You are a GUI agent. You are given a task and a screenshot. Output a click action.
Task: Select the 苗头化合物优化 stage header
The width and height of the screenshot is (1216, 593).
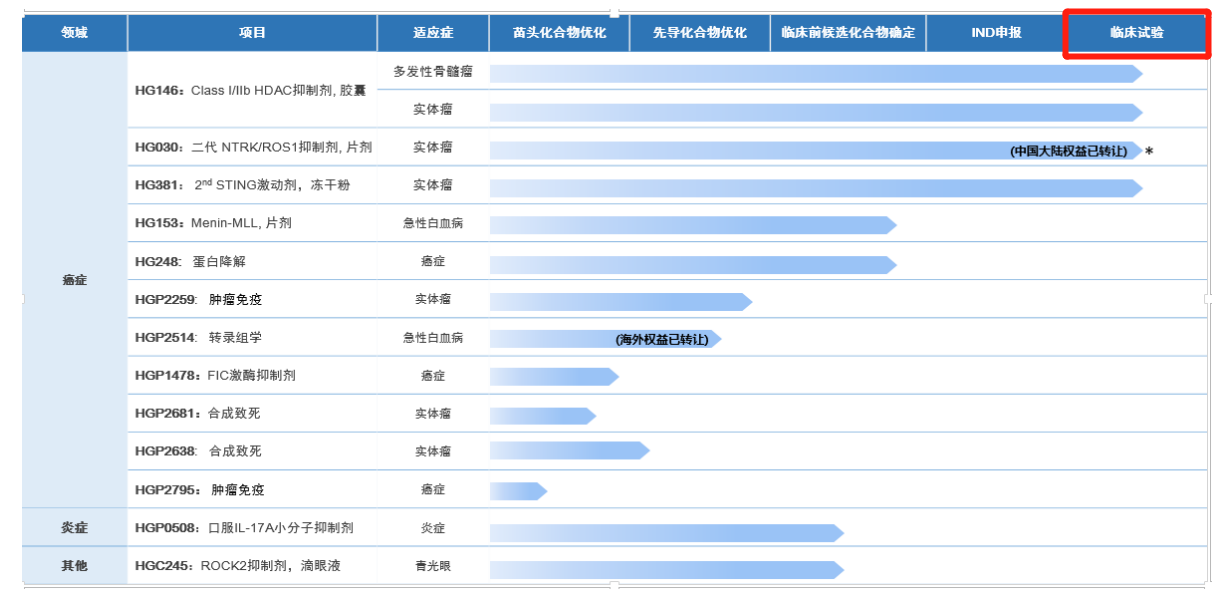(x=559, y=32)
